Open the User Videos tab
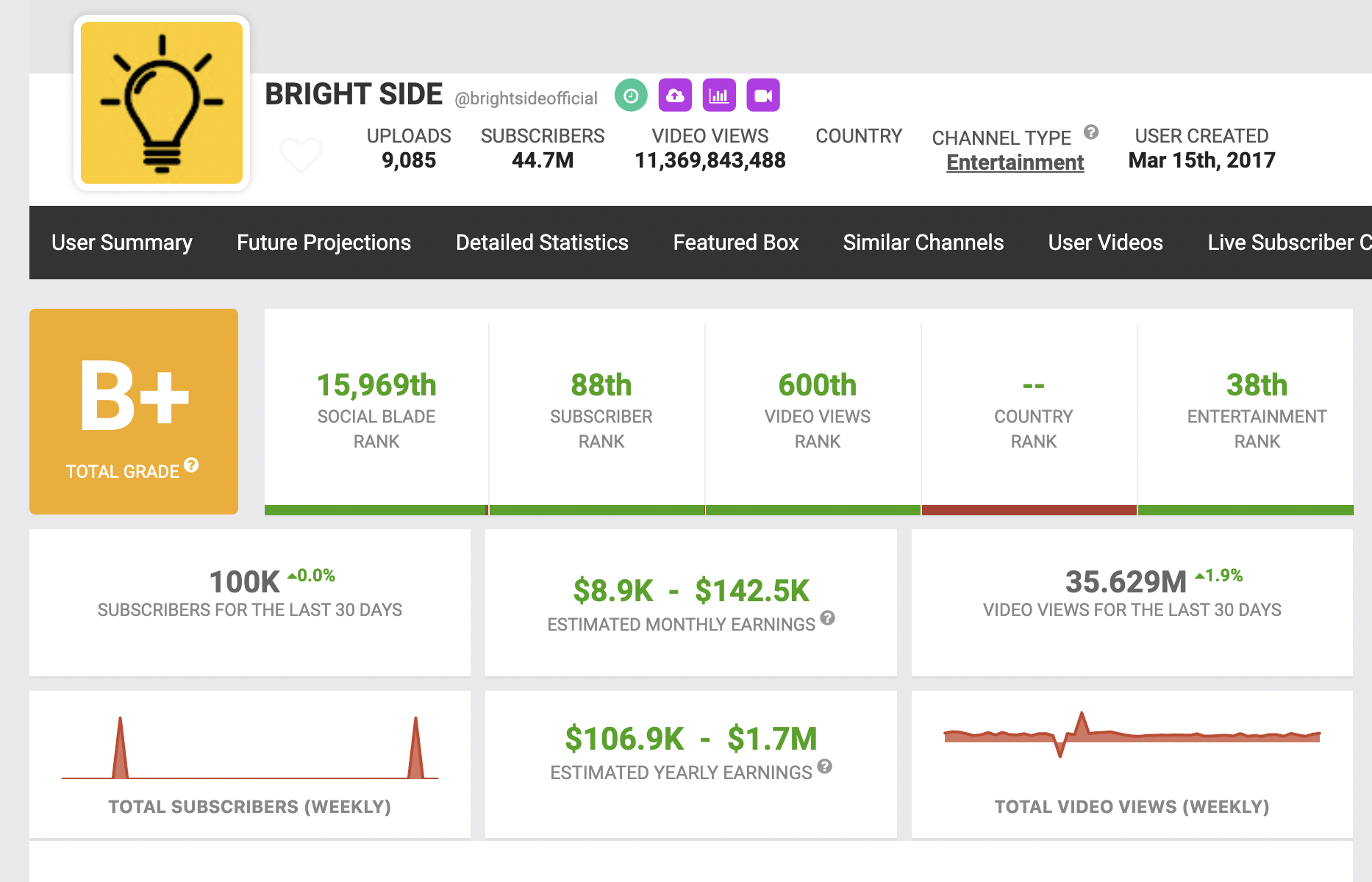The image size is (1372, 882). click(1106, 243)
